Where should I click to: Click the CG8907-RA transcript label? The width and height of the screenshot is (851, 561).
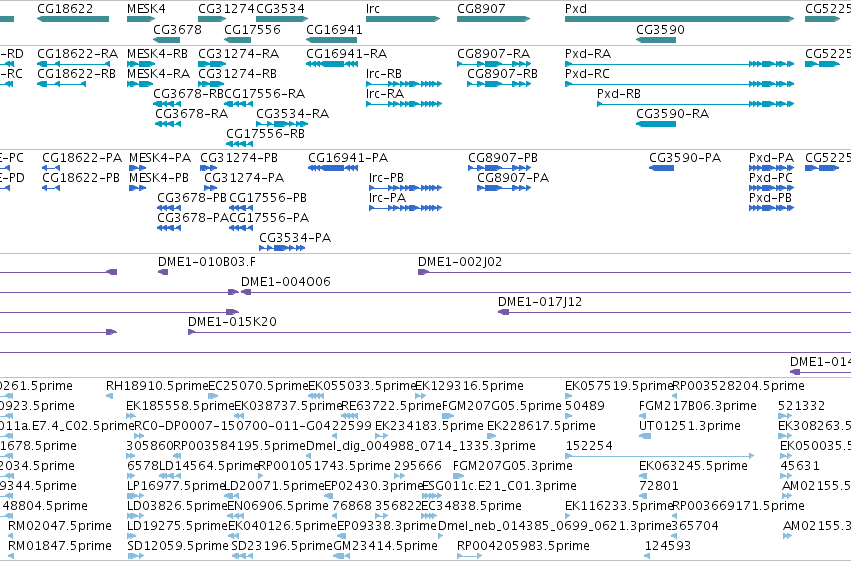pos(494,54)
